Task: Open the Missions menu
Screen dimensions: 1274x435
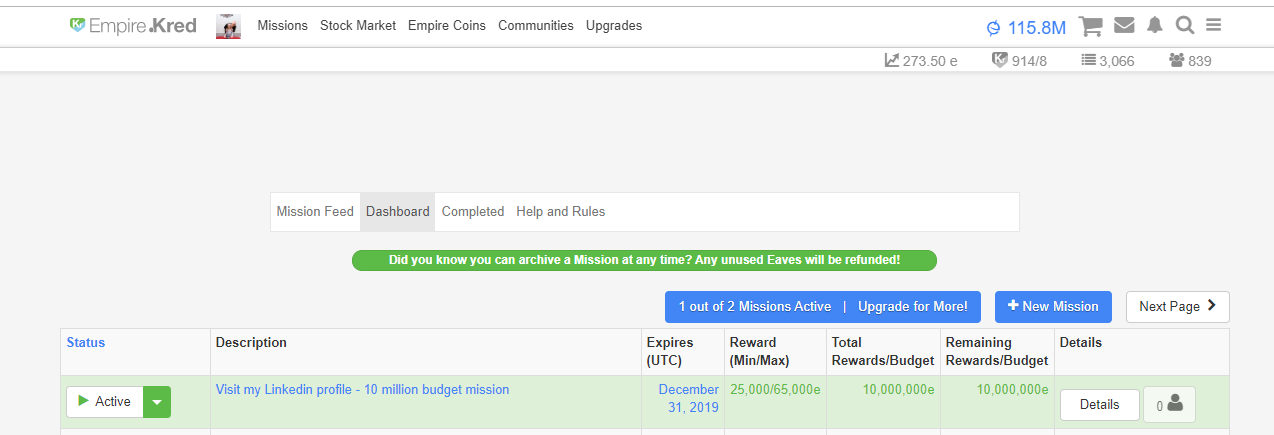Action: [282, 26]
